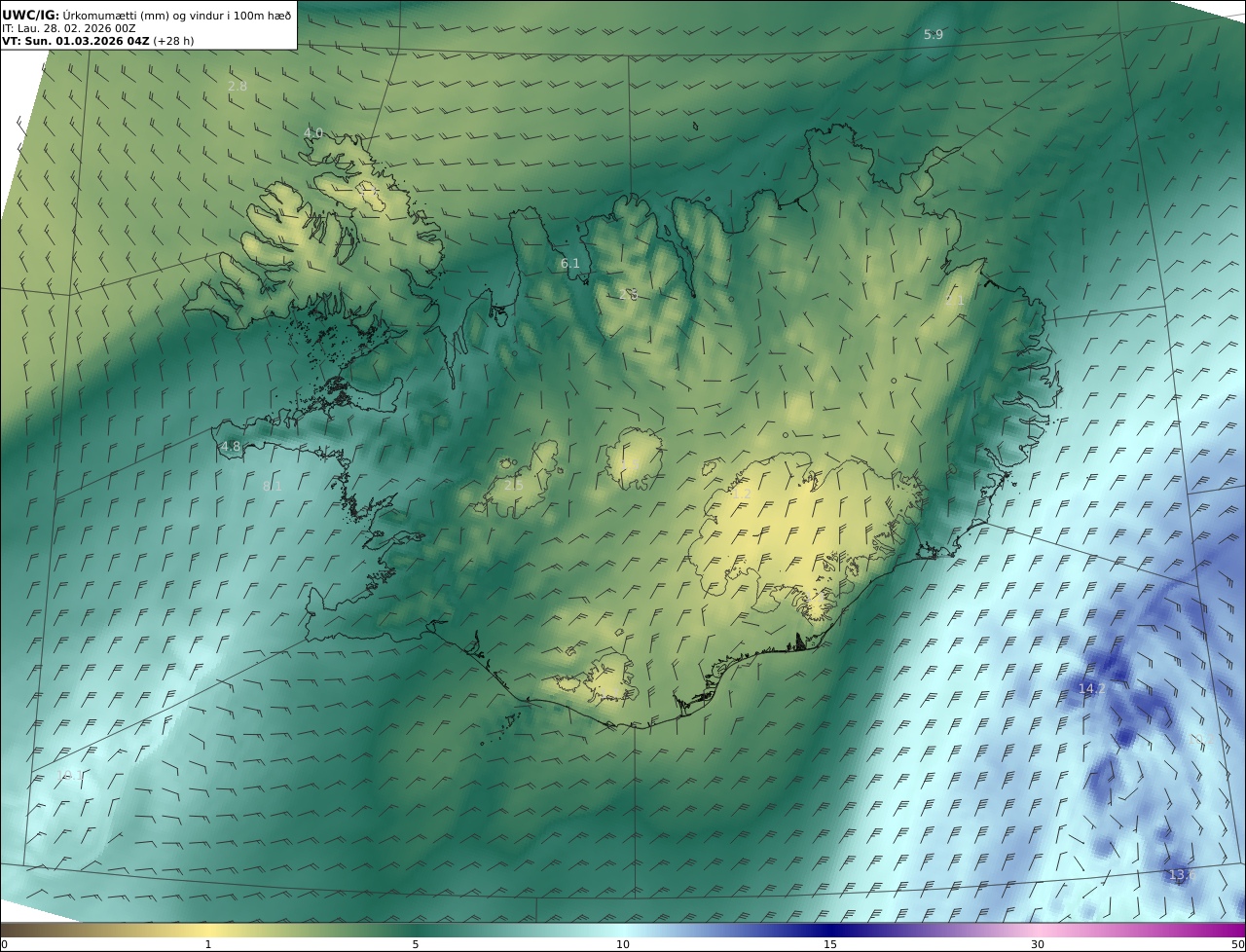Click the '10' tick on the color scale

623,944
